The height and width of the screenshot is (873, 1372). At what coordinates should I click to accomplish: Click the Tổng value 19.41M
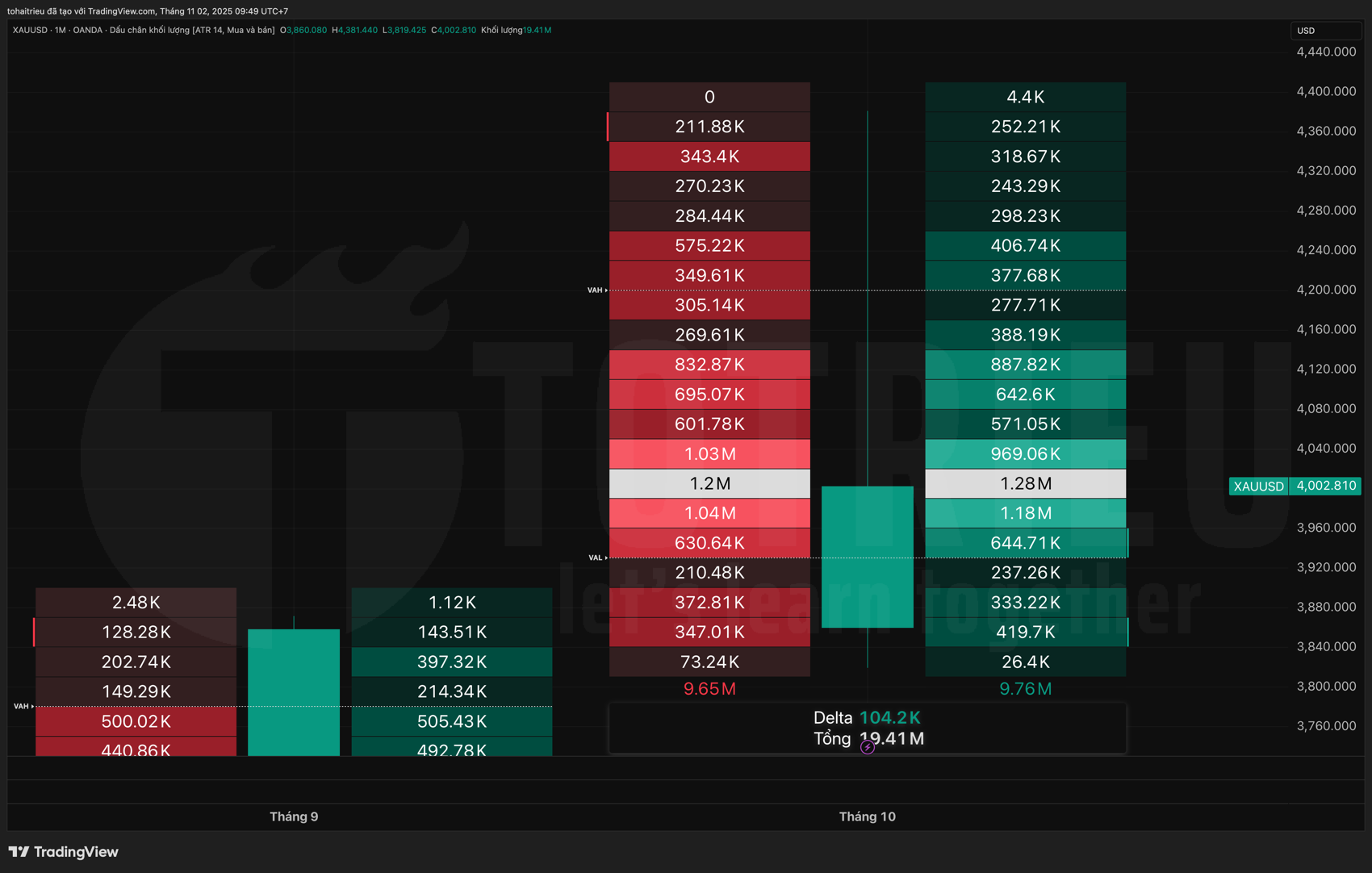(x=891, y=738)
